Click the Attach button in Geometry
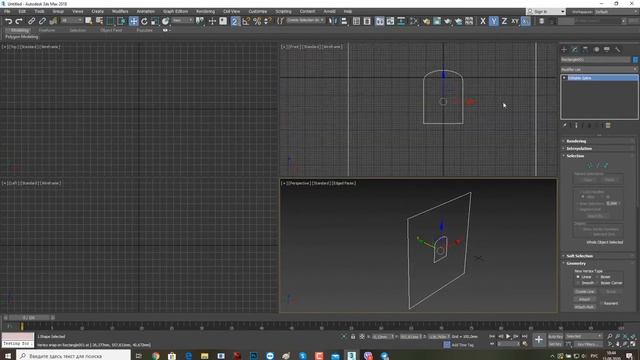This screenshot has width=640, height=360. point(584,299)
